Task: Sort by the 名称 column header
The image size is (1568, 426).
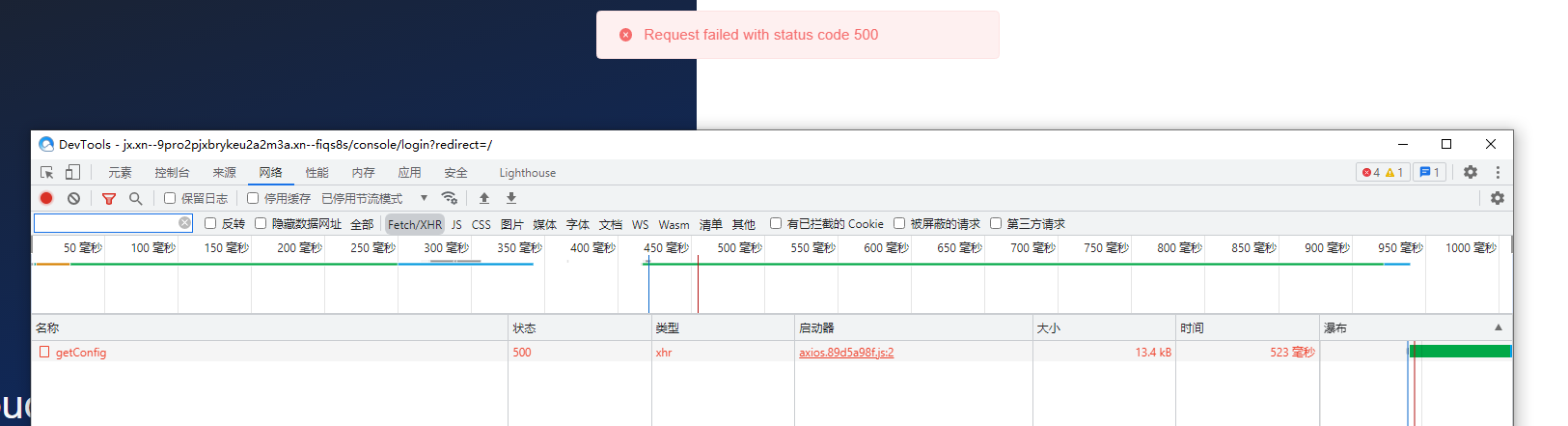Action: pos(269,327)
